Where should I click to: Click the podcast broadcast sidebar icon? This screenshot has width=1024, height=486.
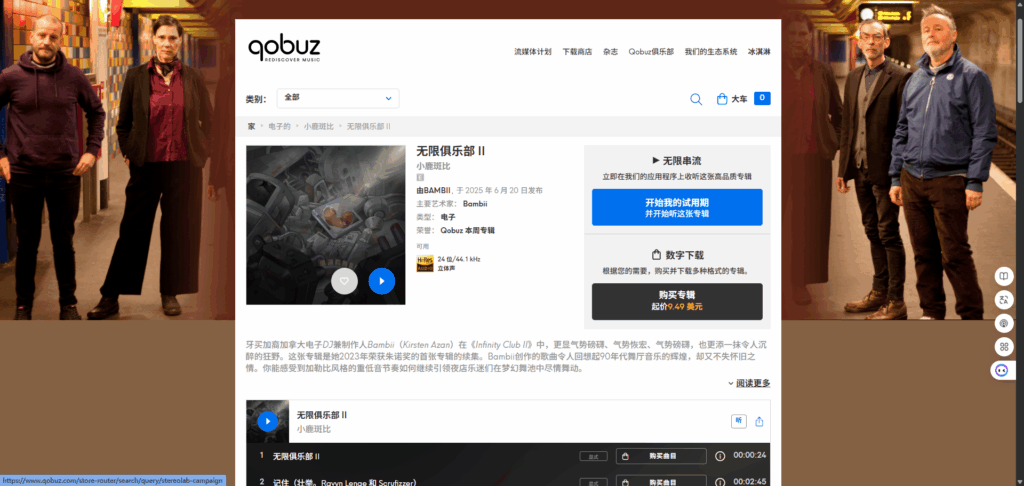(1003, 323)
